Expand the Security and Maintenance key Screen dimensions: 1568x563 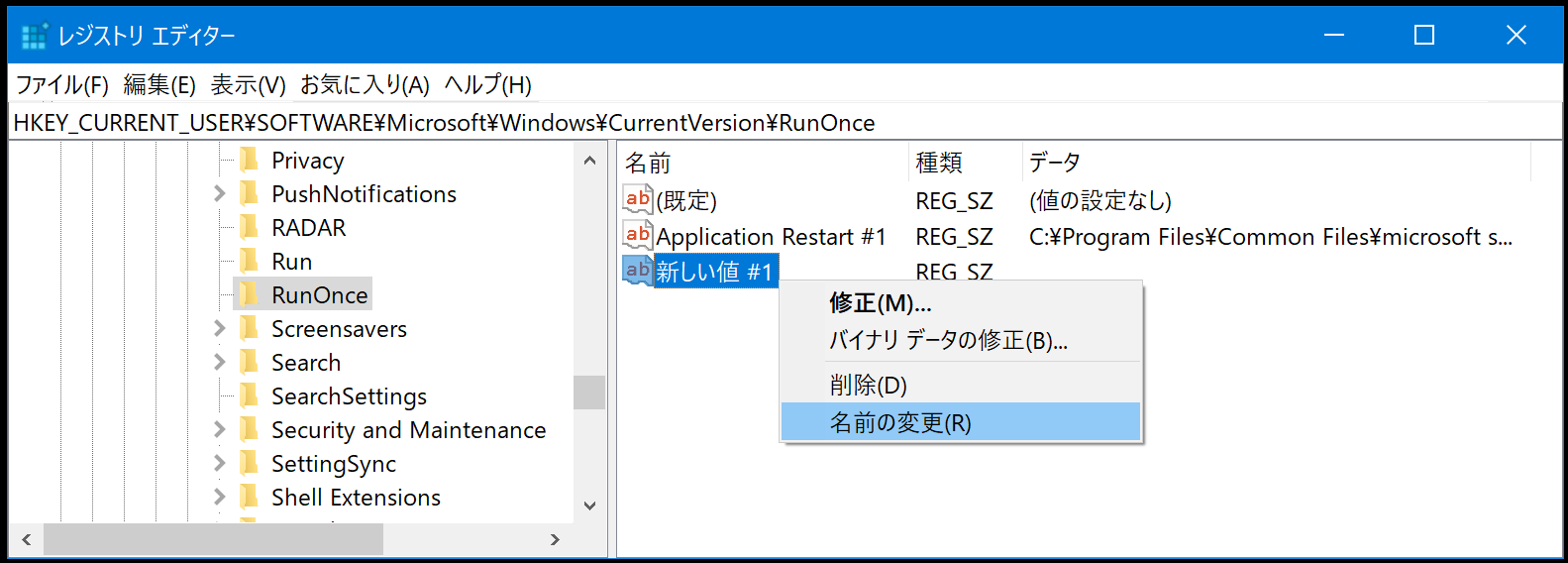(x=220, y=429)
